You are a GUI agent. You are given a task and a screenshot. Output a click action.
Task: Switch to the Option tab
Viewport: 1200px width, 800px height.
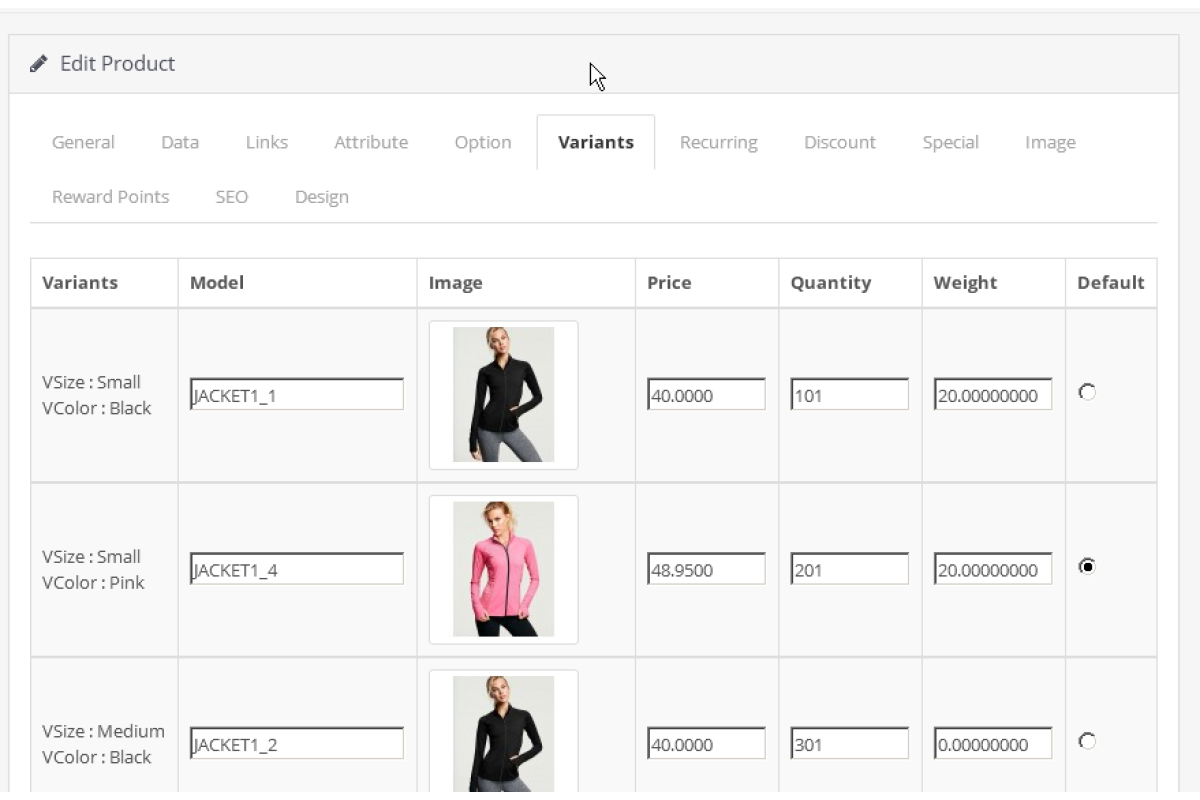coord(483,142)
